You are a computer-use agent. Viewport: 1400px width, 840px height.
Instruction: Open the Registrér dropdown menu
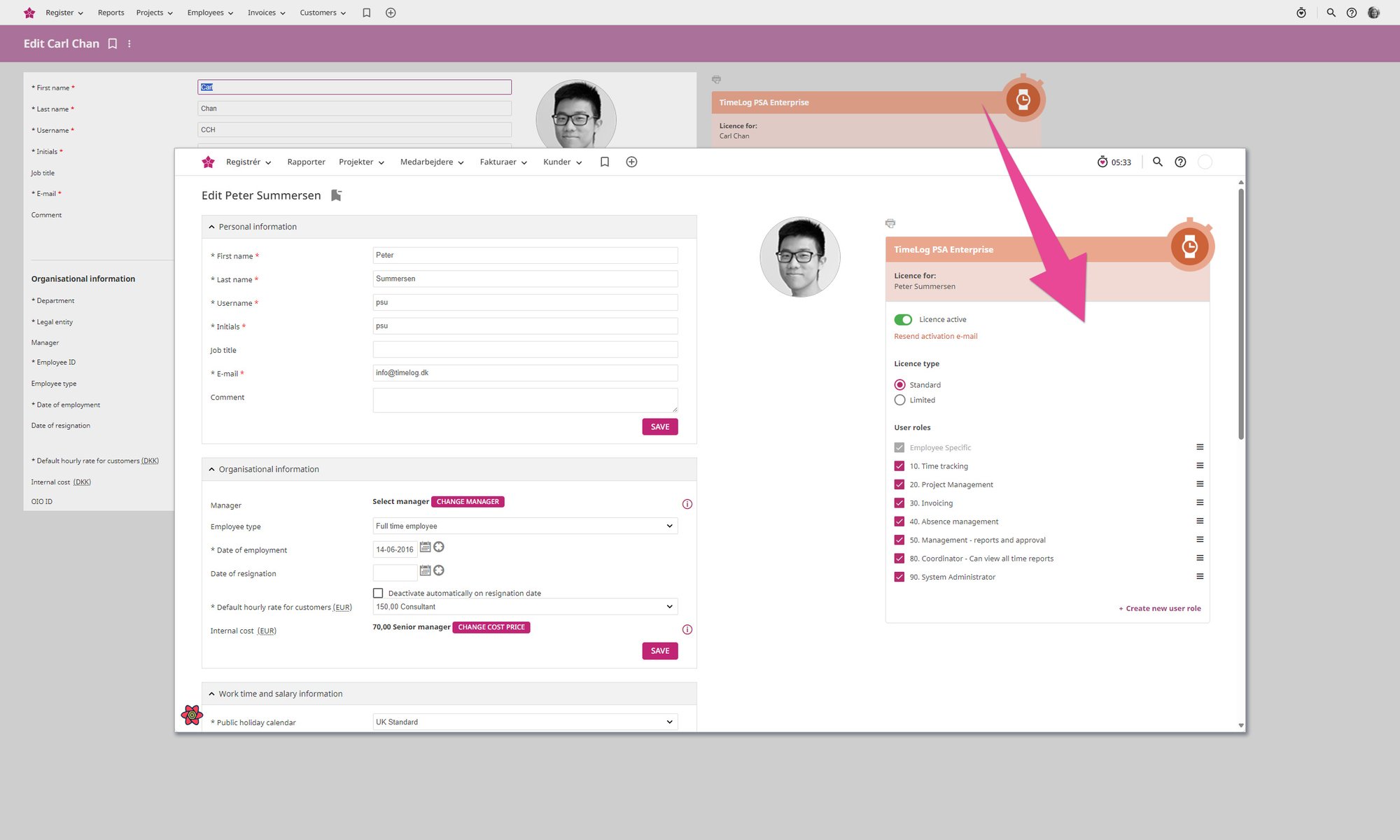248,162
